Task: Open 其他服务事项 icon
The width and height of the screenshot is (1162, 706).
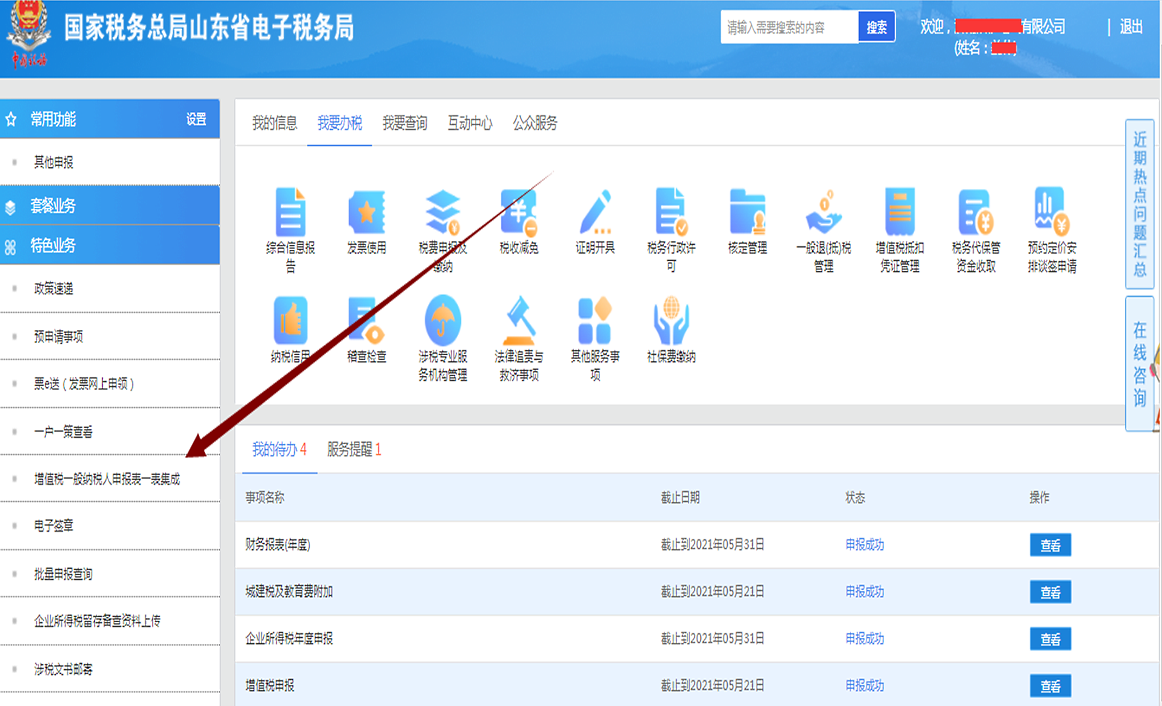Action: tap(595, 321)
